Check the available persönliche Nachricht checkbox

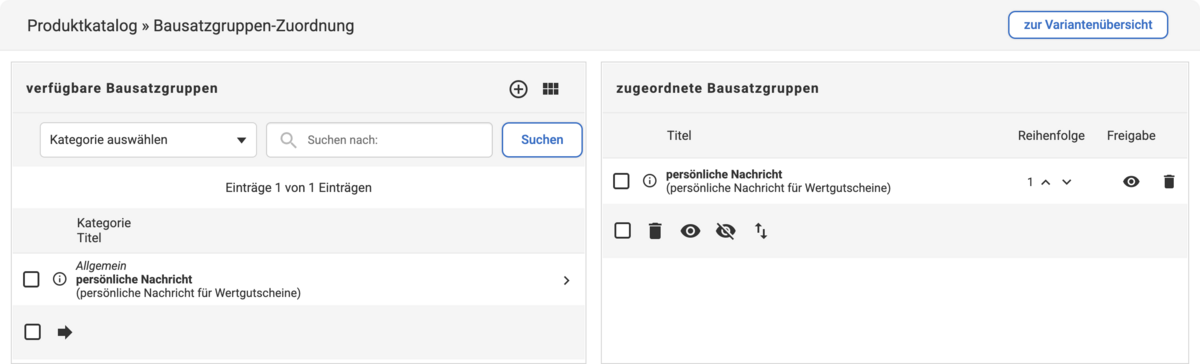pos(31,280)
